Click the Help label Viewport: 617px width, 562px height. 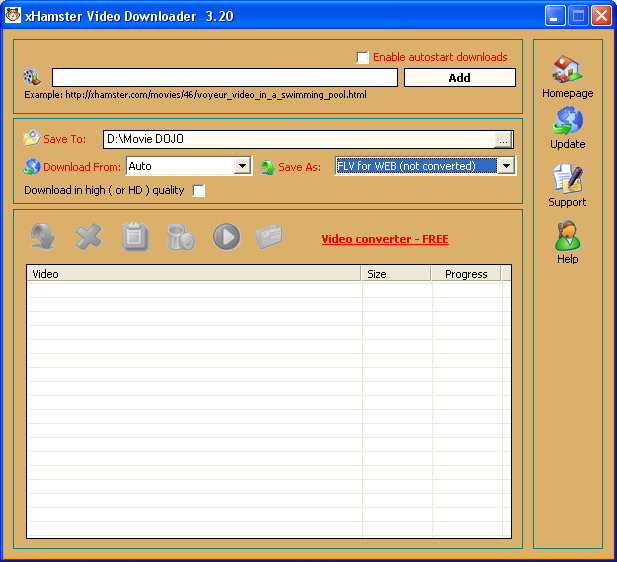point(567,259)
